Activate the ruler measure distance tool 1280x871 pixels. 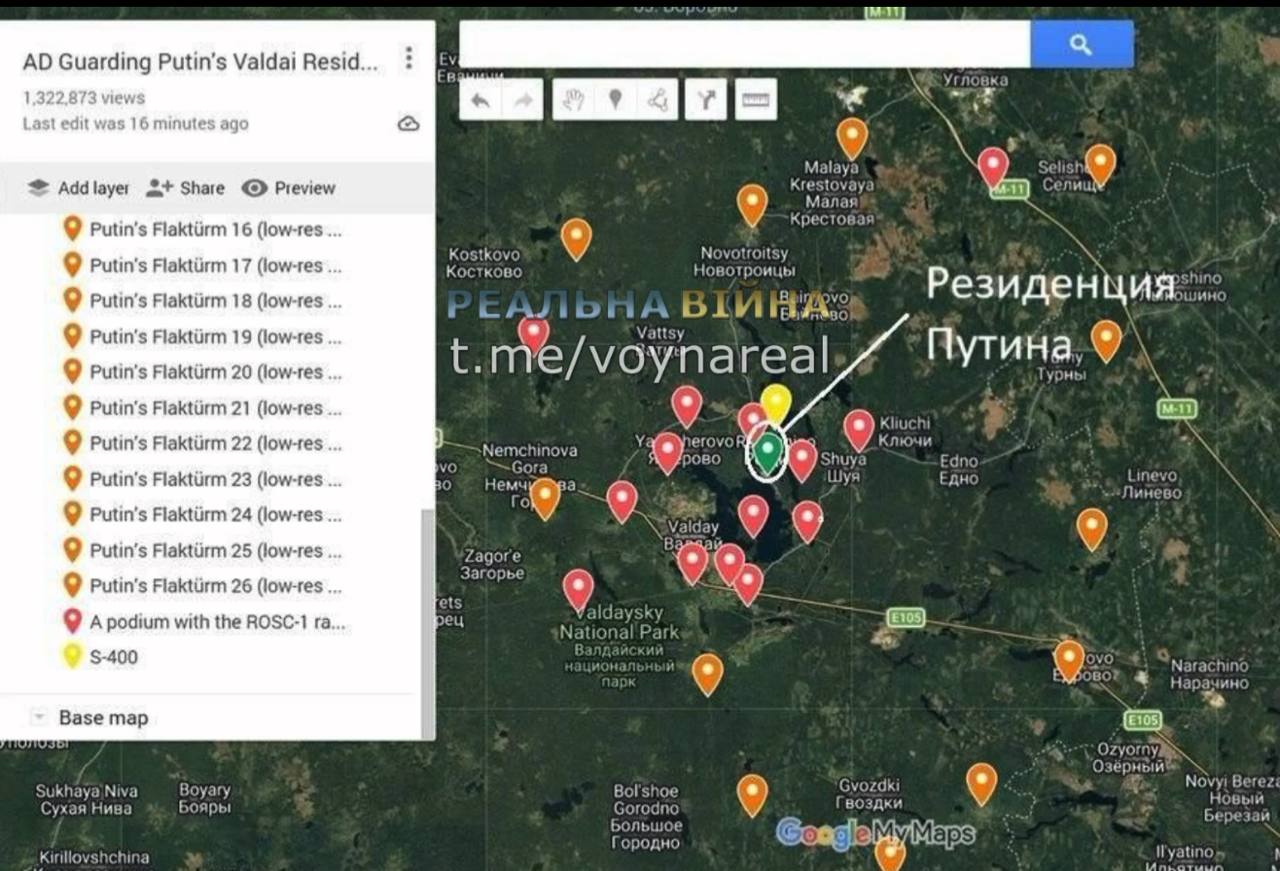756,100
